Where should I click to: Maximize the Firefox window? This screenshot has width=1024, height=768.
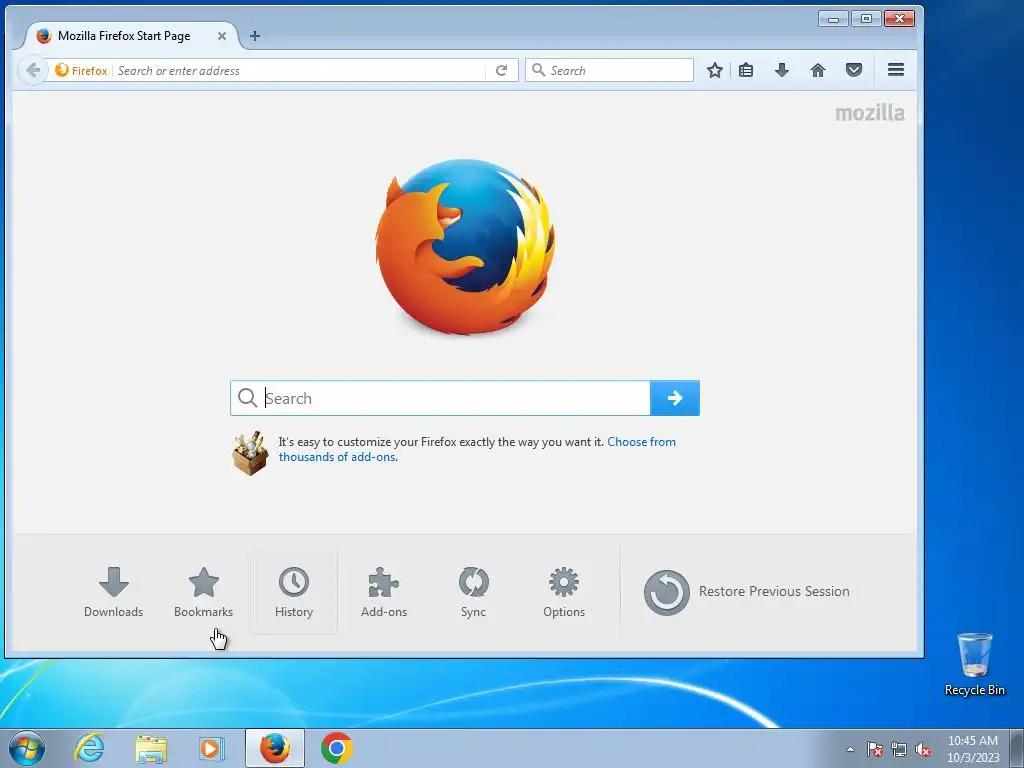[x=866, y=18]
